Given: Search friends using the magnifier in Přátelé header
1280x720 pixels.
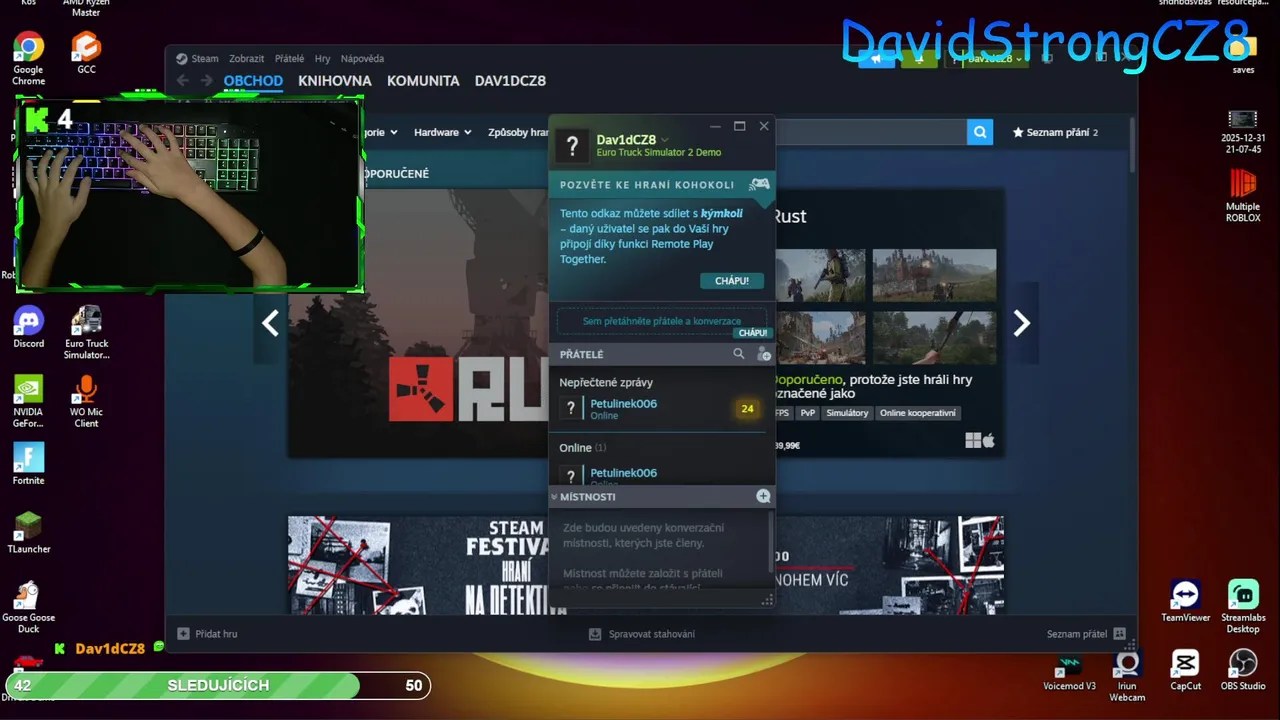Looking at the screenshot, I should (x=739, y=354).
